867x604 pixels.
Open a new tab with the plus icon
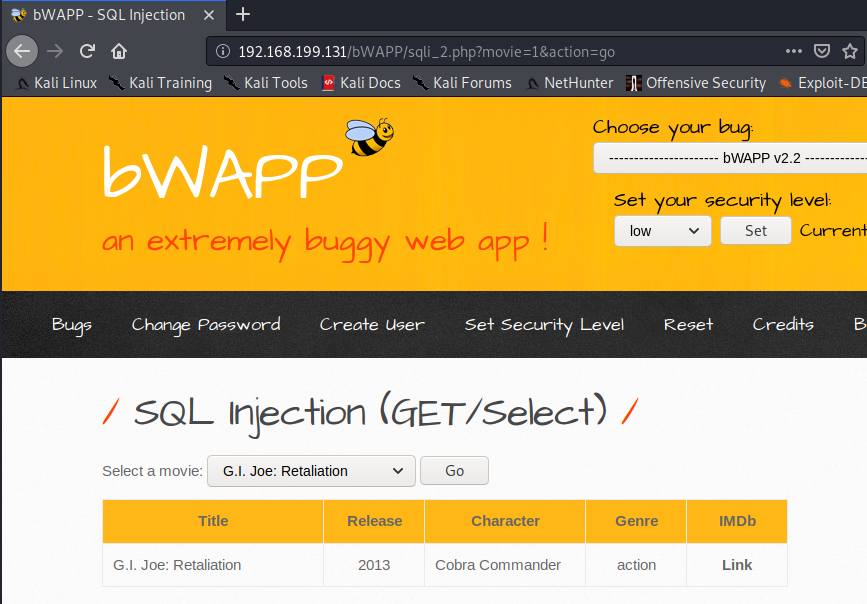coord(243,14)
